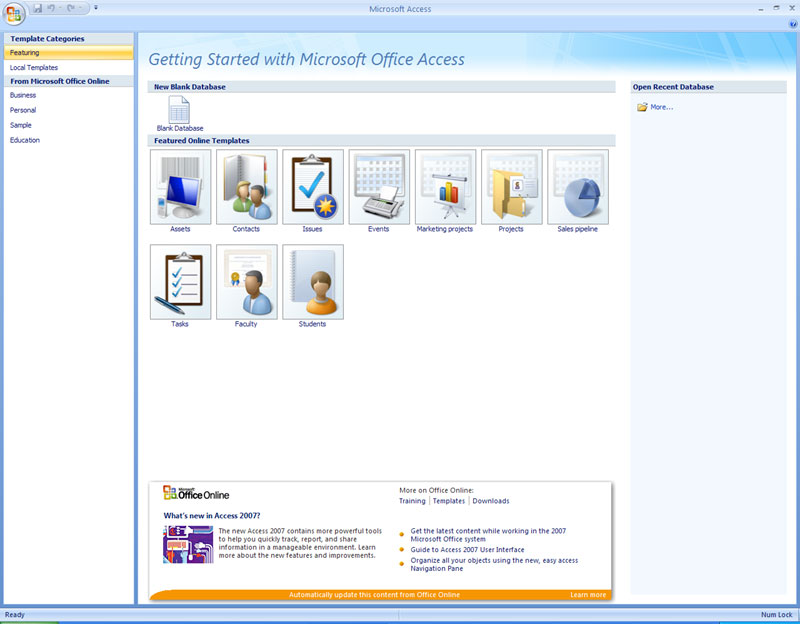
Task: Click the Save icon in Quick Access Toolbar
Action: 38,8
